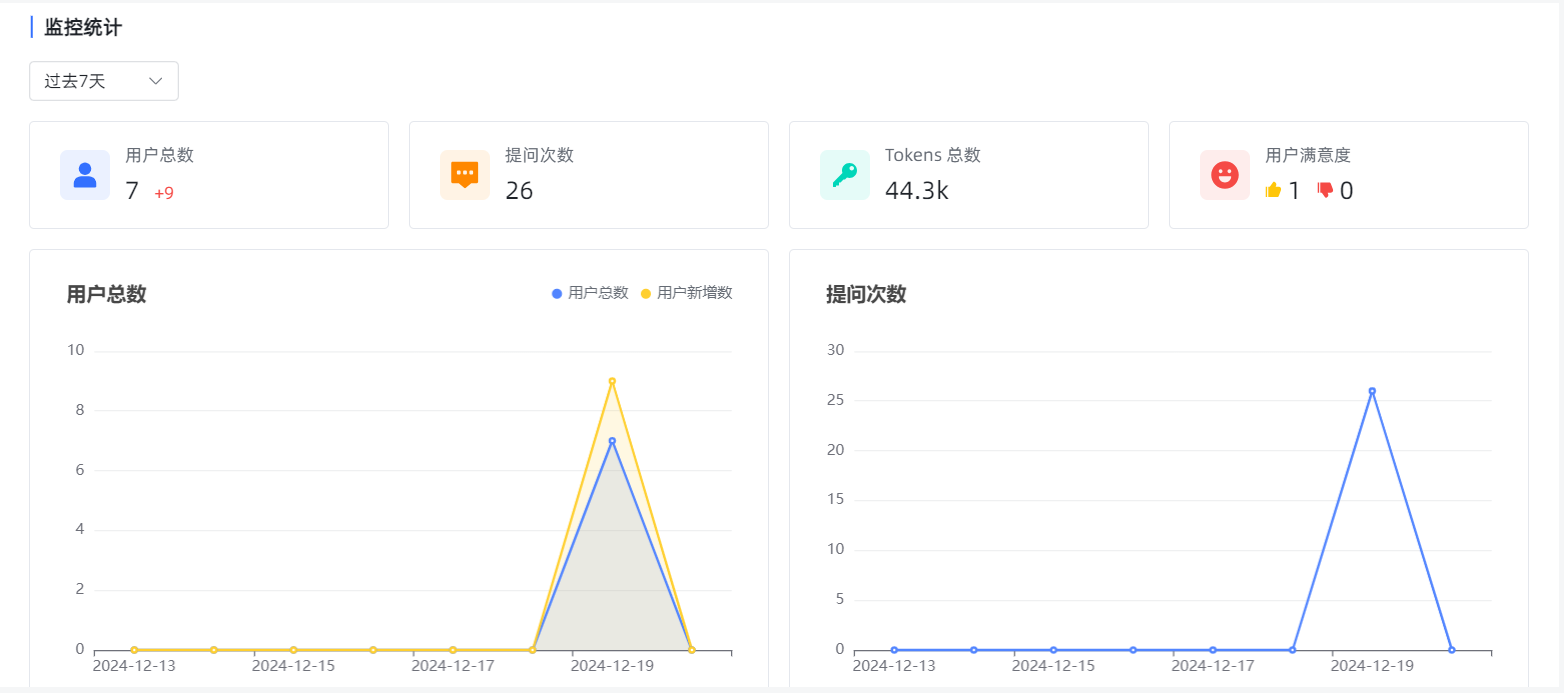Click the teal key icon for Tokens 总数
Screen dimensions: 1564x693
(845, 175)
